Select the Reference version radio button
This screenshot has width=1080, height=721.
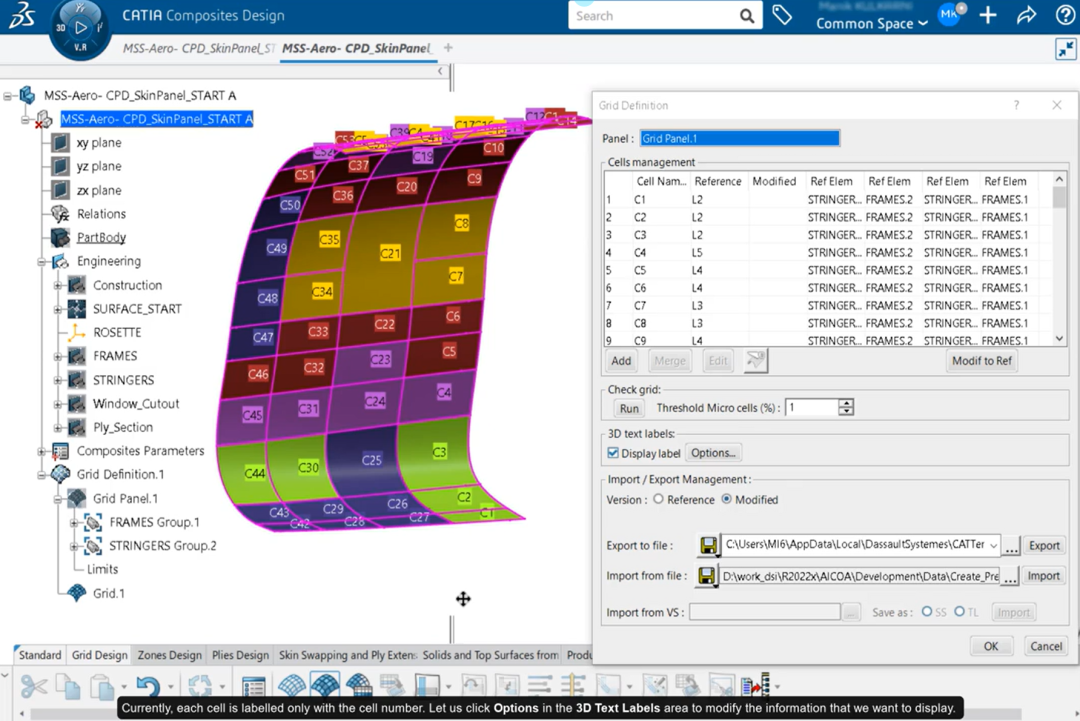(658, 499)
